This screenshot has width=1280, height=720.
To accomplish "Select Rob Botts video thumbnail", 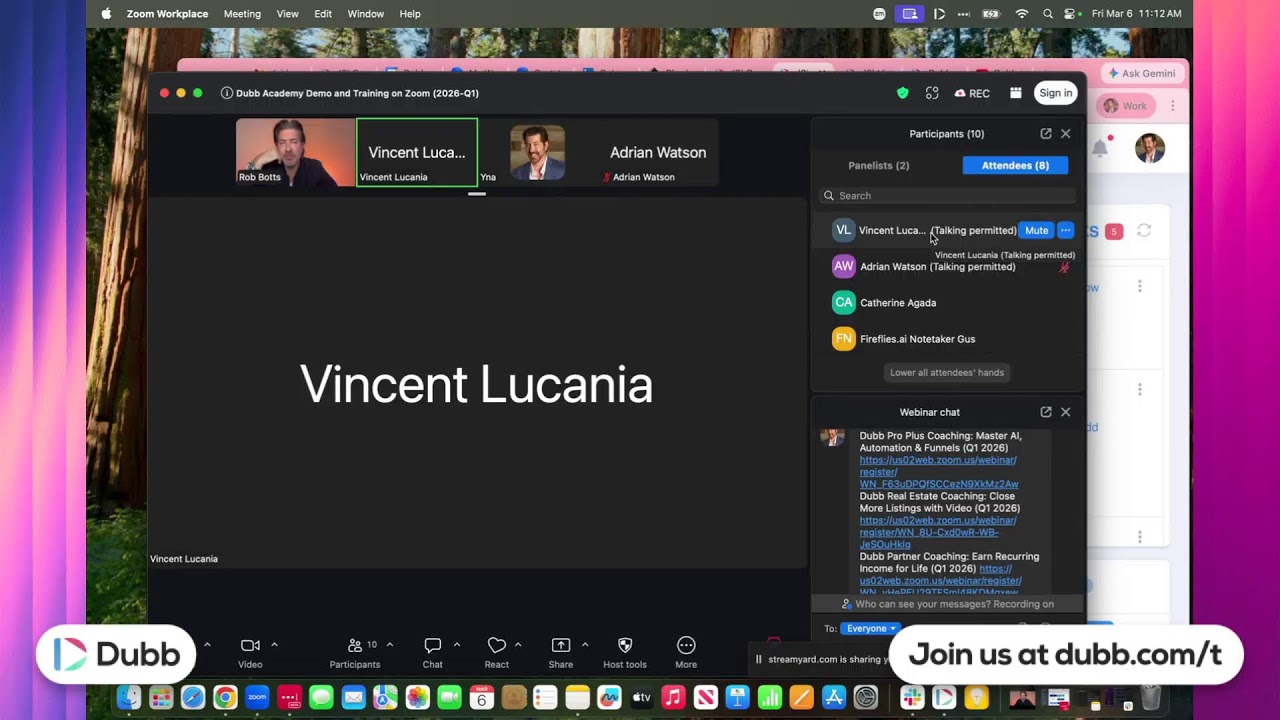I will click(x=296, y=152).
